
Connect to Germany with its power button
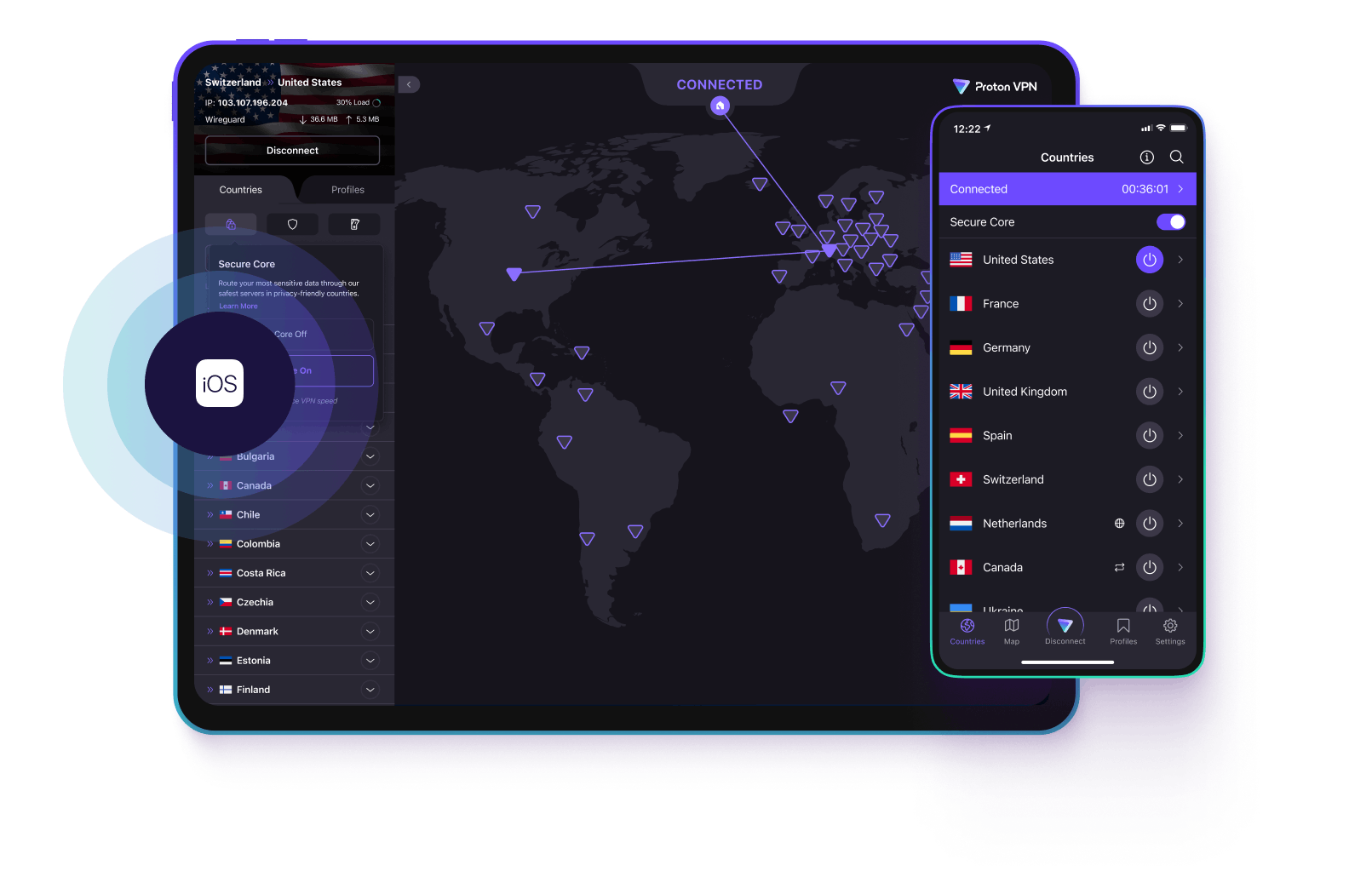tap(1150, 347)
